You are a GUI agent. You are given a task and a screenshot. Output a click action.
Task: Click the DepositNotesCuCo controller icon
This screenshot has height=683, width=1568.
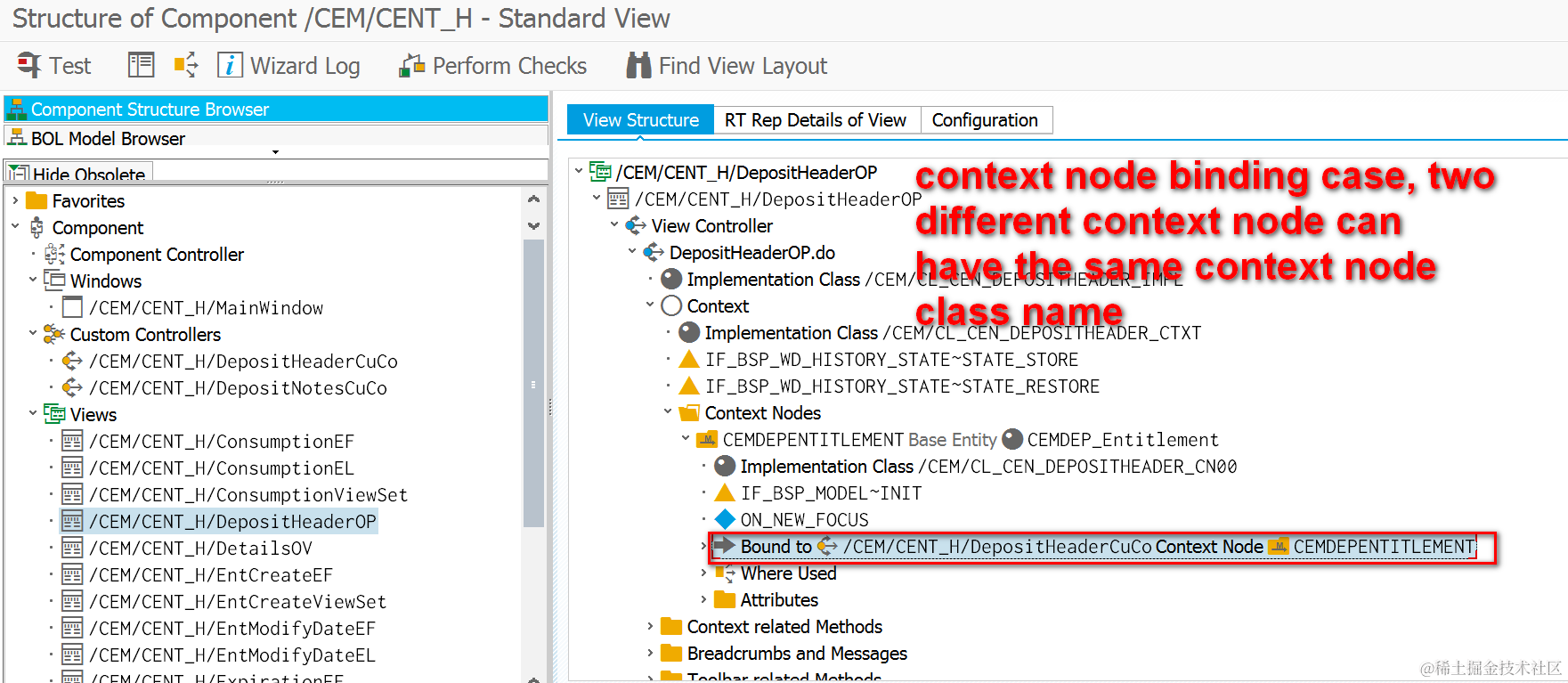click(72, 387)
